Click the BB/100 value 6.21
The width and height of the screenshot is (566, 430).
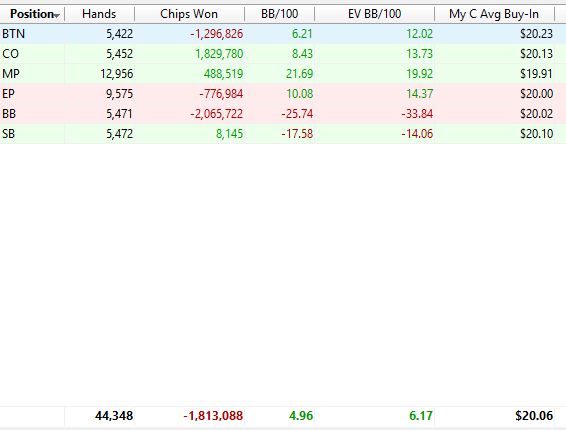point(302,34)
